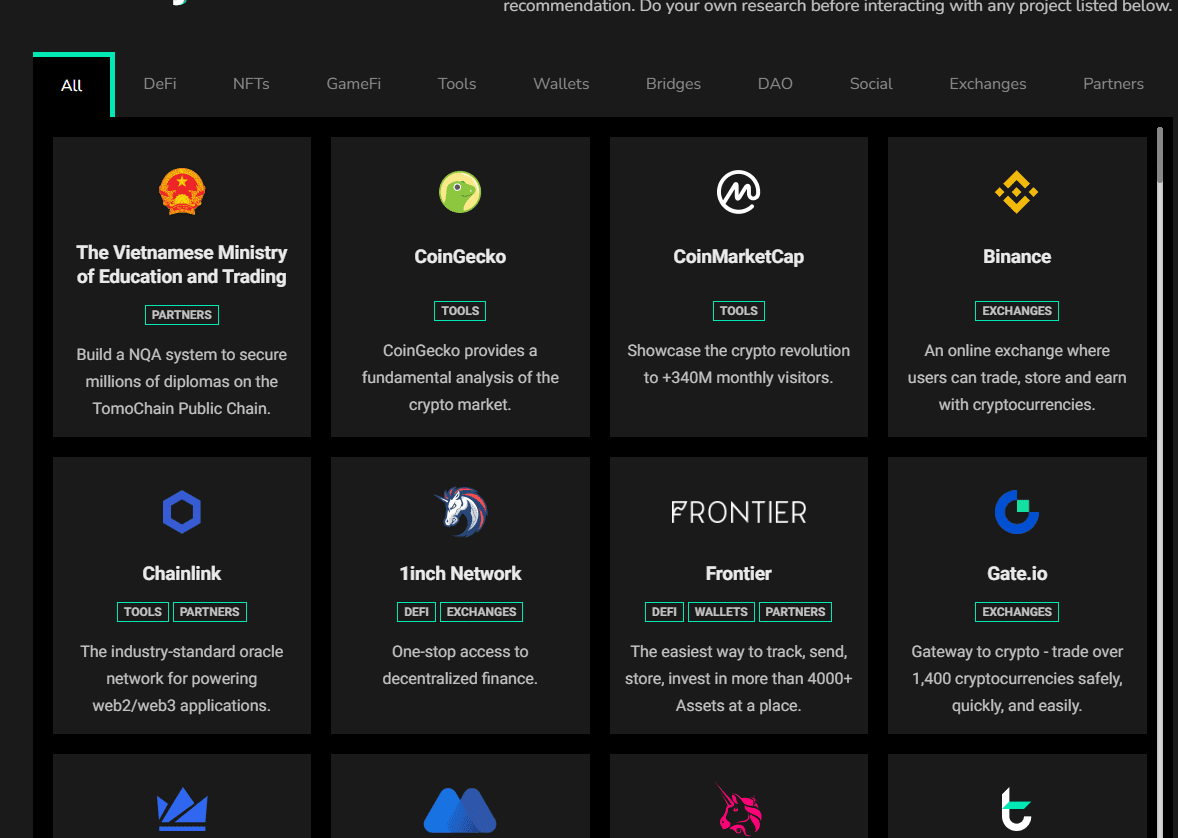Click the blue double-mountain logo
The image size is (1178, 838).
[460, 810]
